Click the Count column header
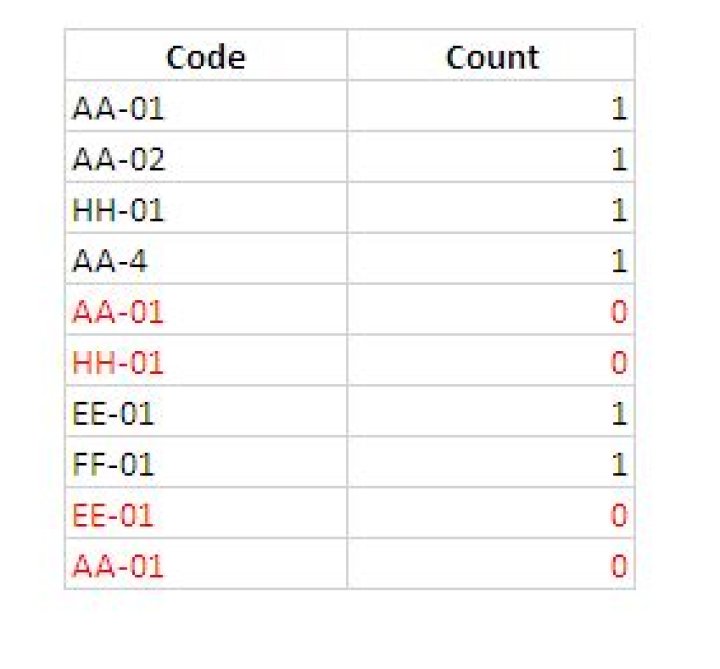 491,55
